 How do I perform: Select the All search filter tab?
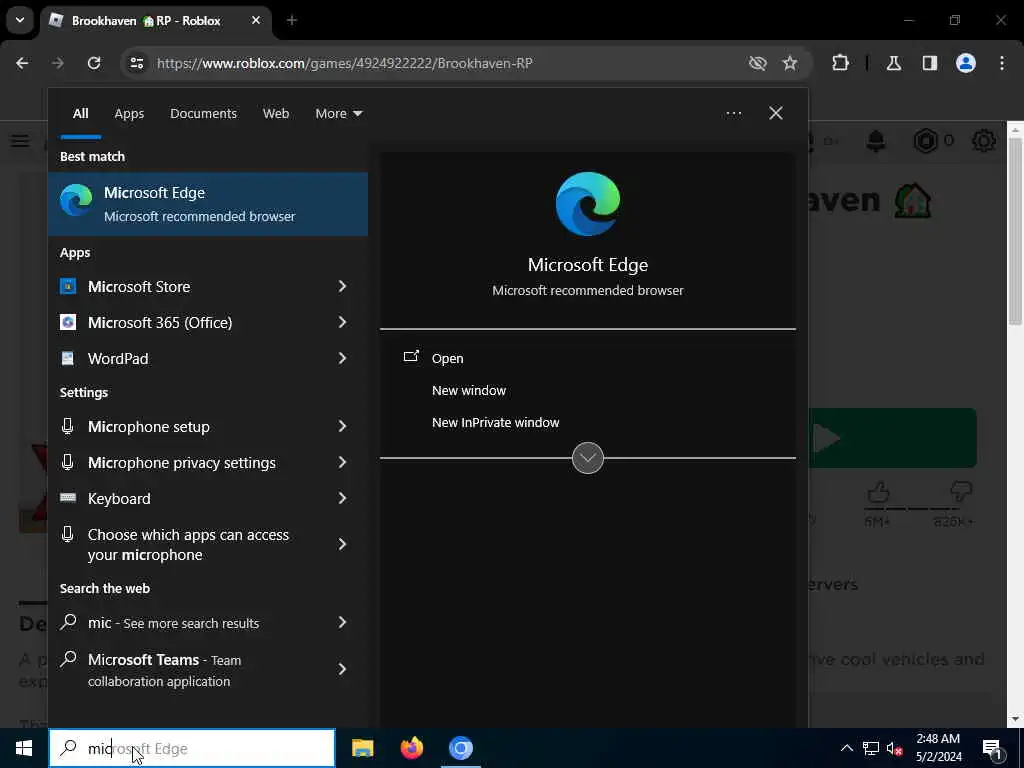click(80, 114)
